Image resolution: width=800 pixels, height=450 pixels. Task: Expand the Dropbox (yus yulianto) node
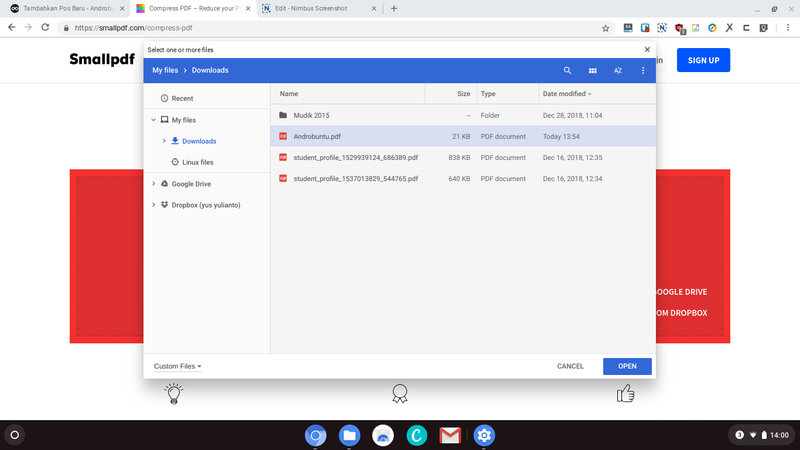point(154,205)
